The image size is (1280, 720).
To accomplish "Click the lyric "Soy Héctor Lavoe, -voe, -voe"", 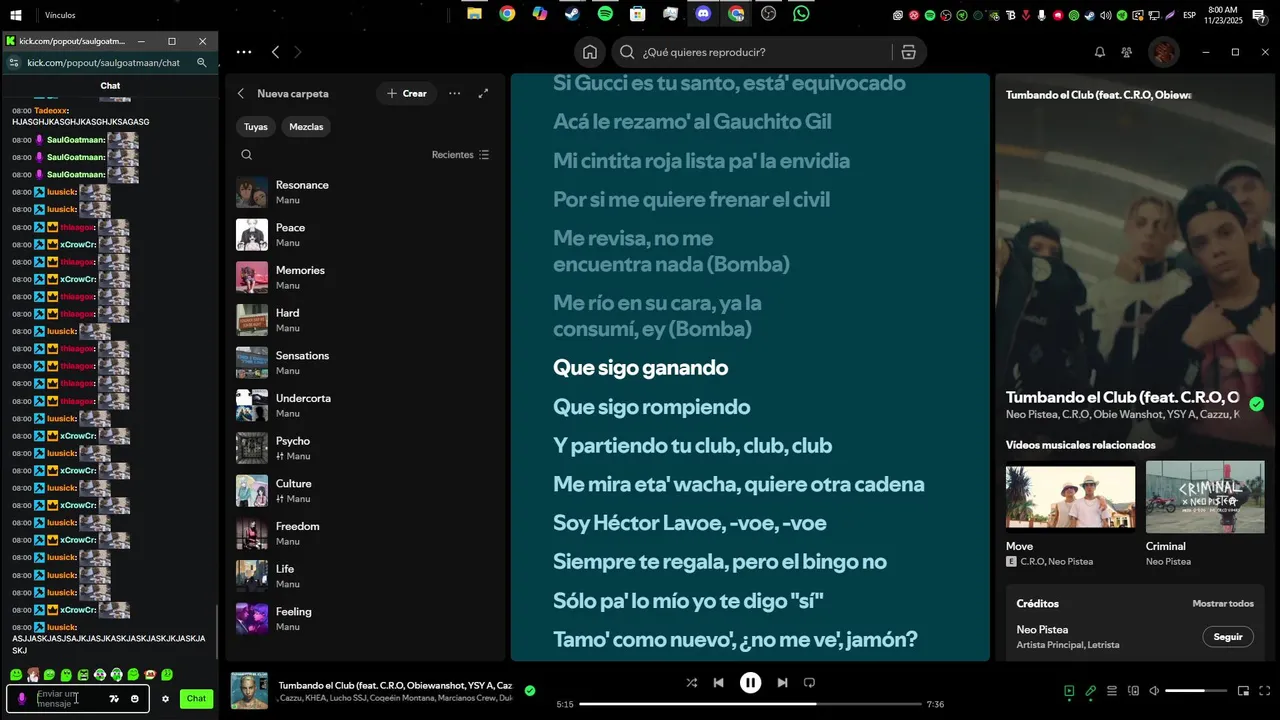I will click(x=690, y=523).
